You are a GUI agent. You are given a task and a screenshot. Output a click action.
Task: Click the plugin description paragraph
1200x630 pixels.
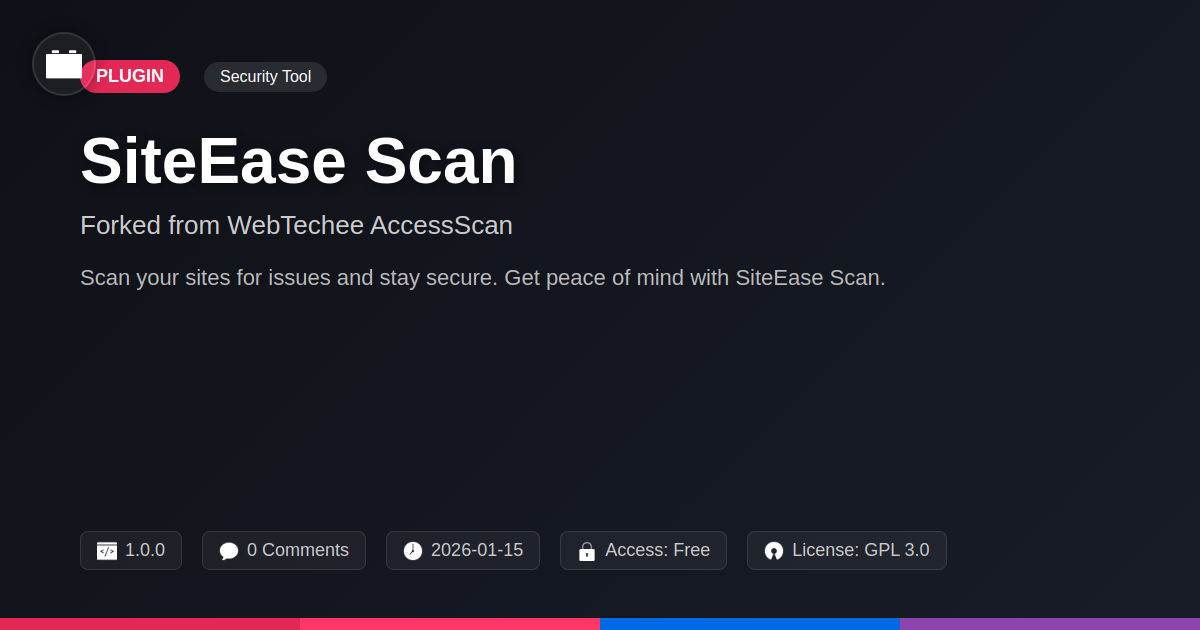pyautogui.click(x=482, y=277)
